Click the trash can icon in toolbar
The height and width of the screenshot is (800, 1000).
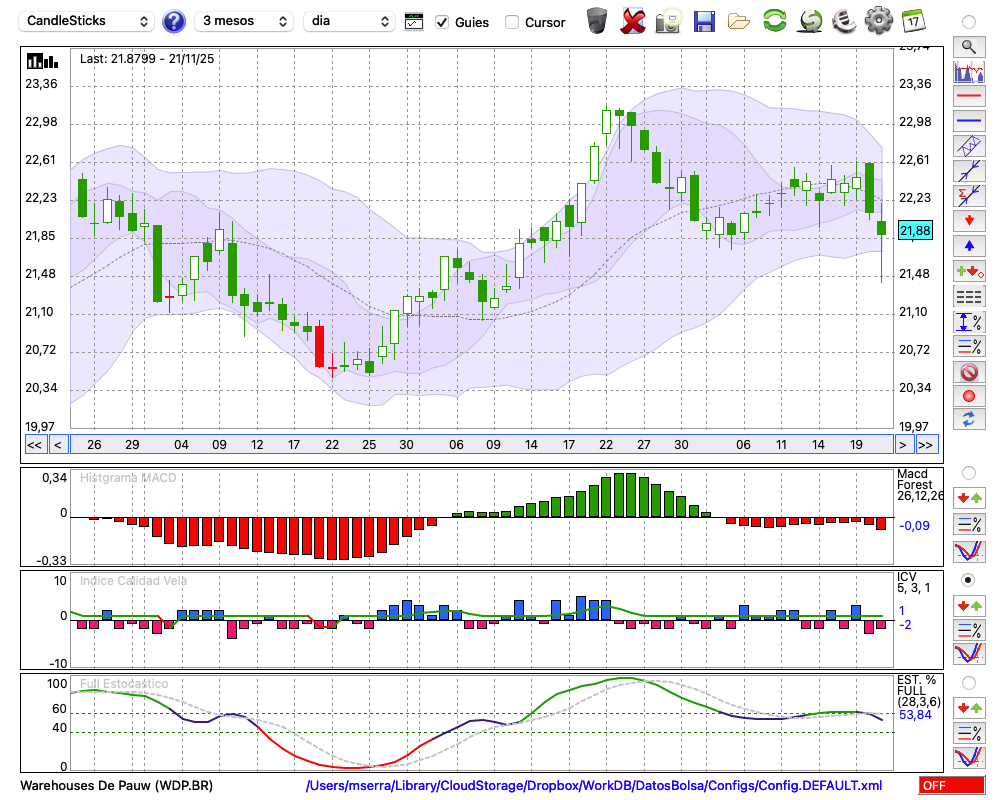(597, 20)
